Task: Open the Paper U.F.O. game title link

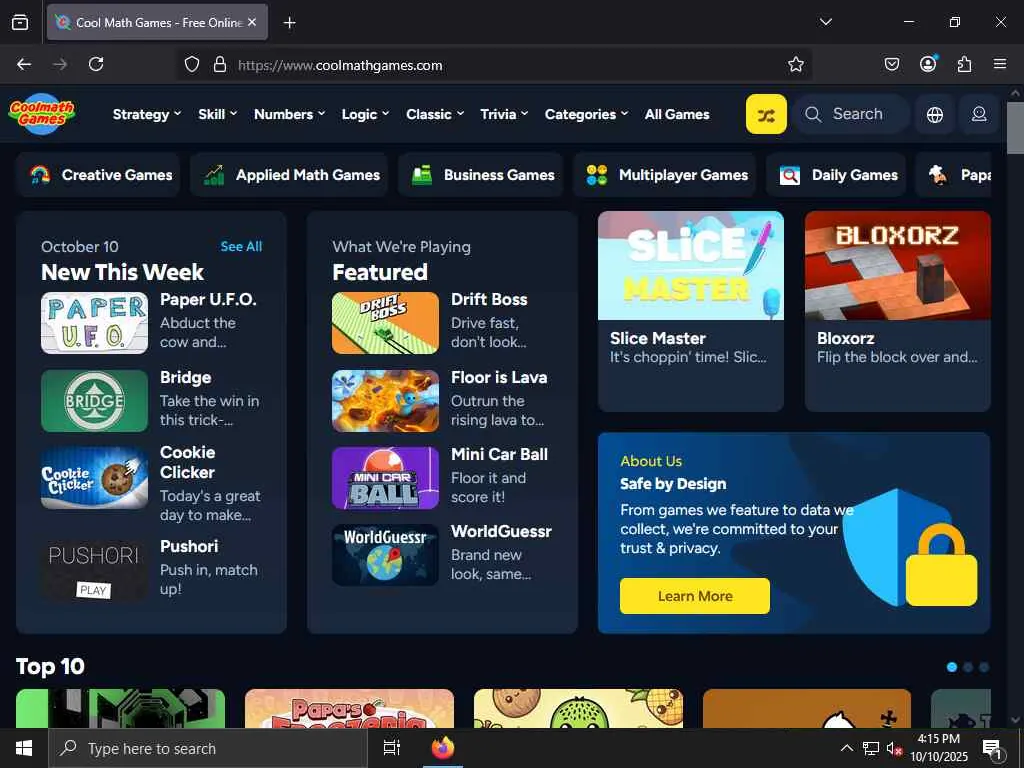Action: (208, 299)
